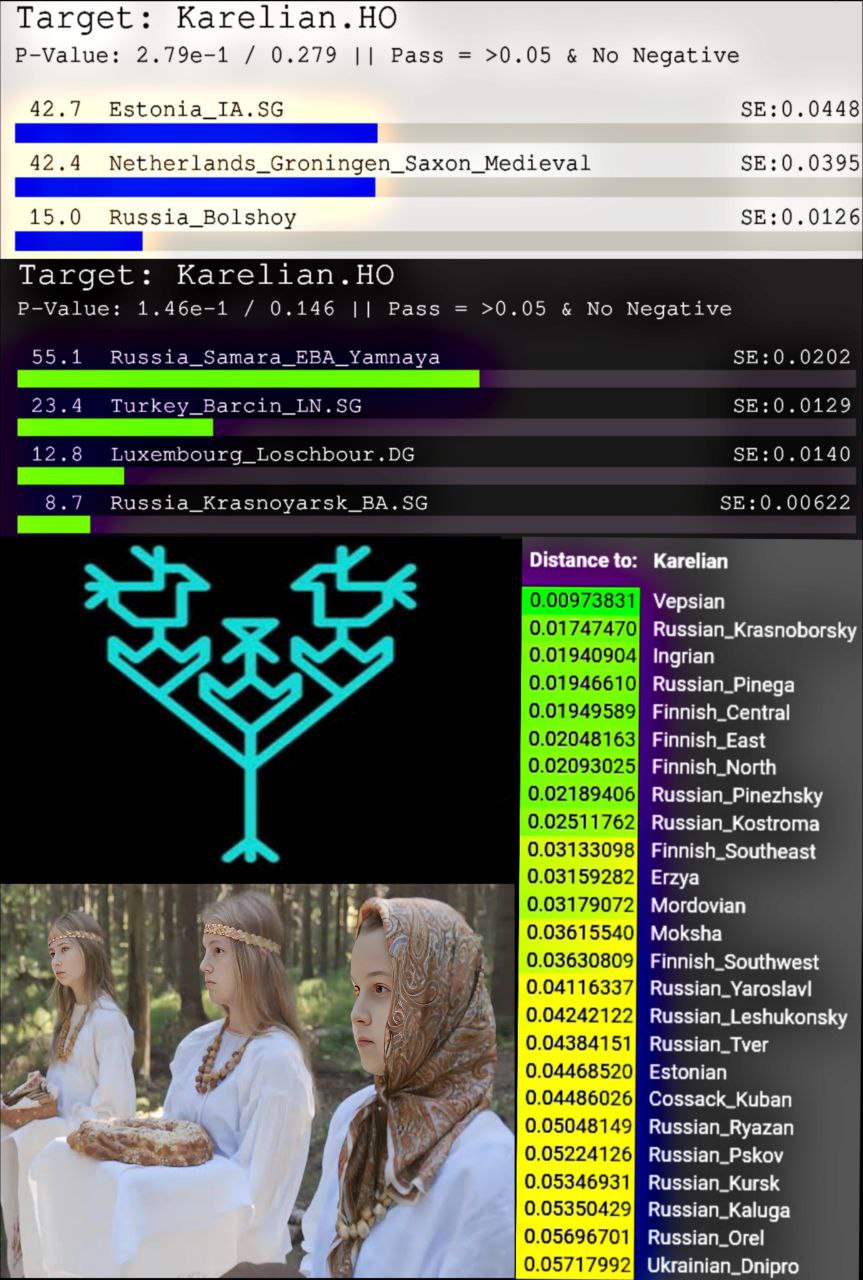Select the 'SE:0.00622' value
This screenshot has width=863, height=1280.
coord(786,502)
